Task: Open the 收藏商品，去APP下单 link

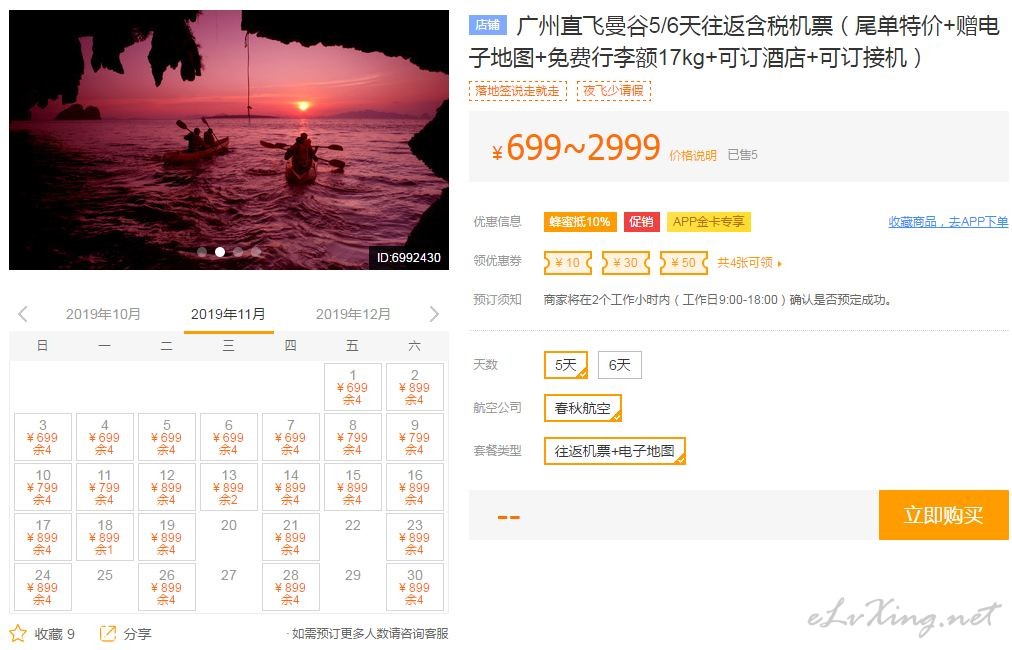Action: point(948,221)
